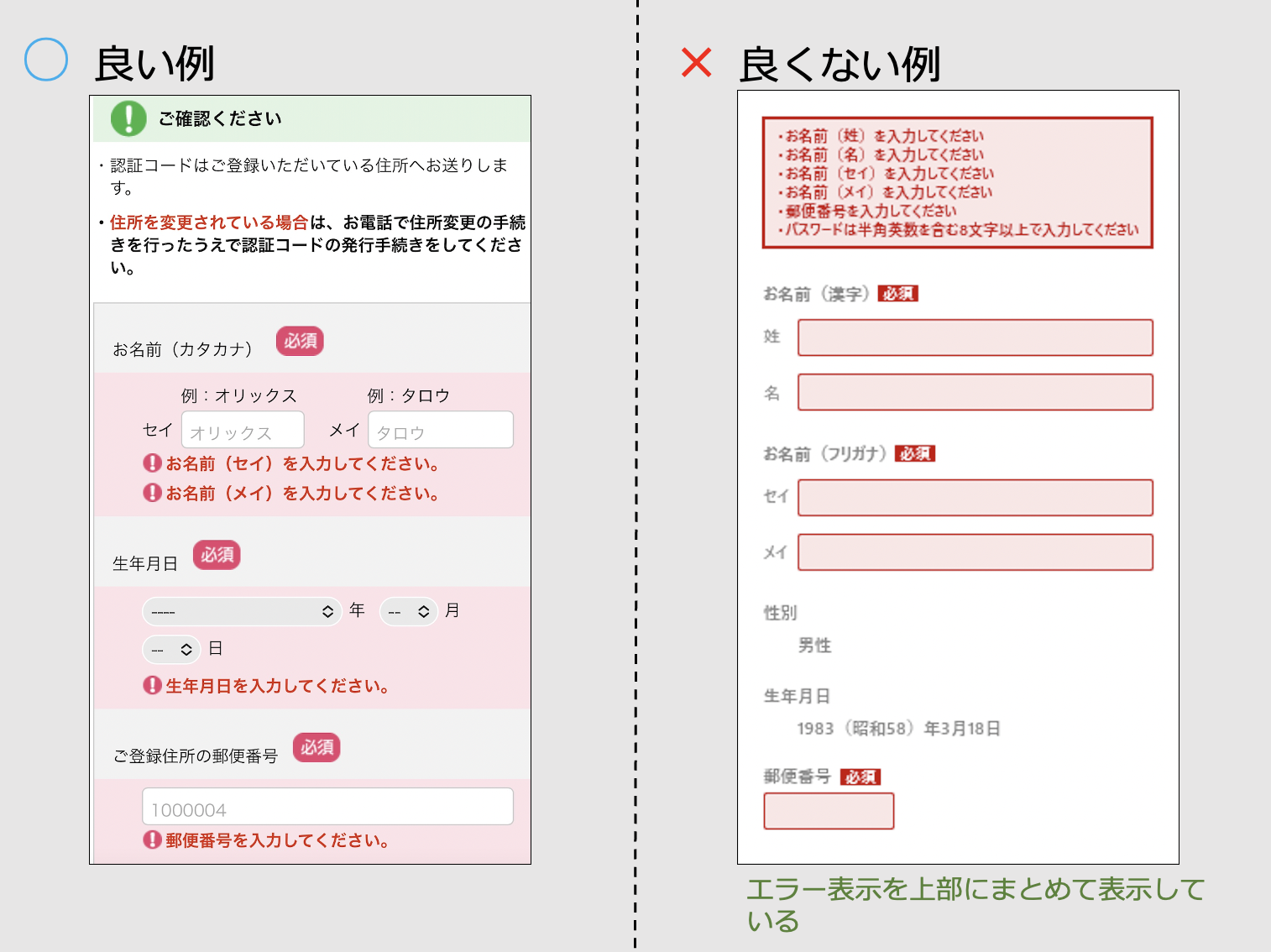Click the 必須 badge beside 生年月日
This screenshot has width=1271, height=952.
coord(217,555)
